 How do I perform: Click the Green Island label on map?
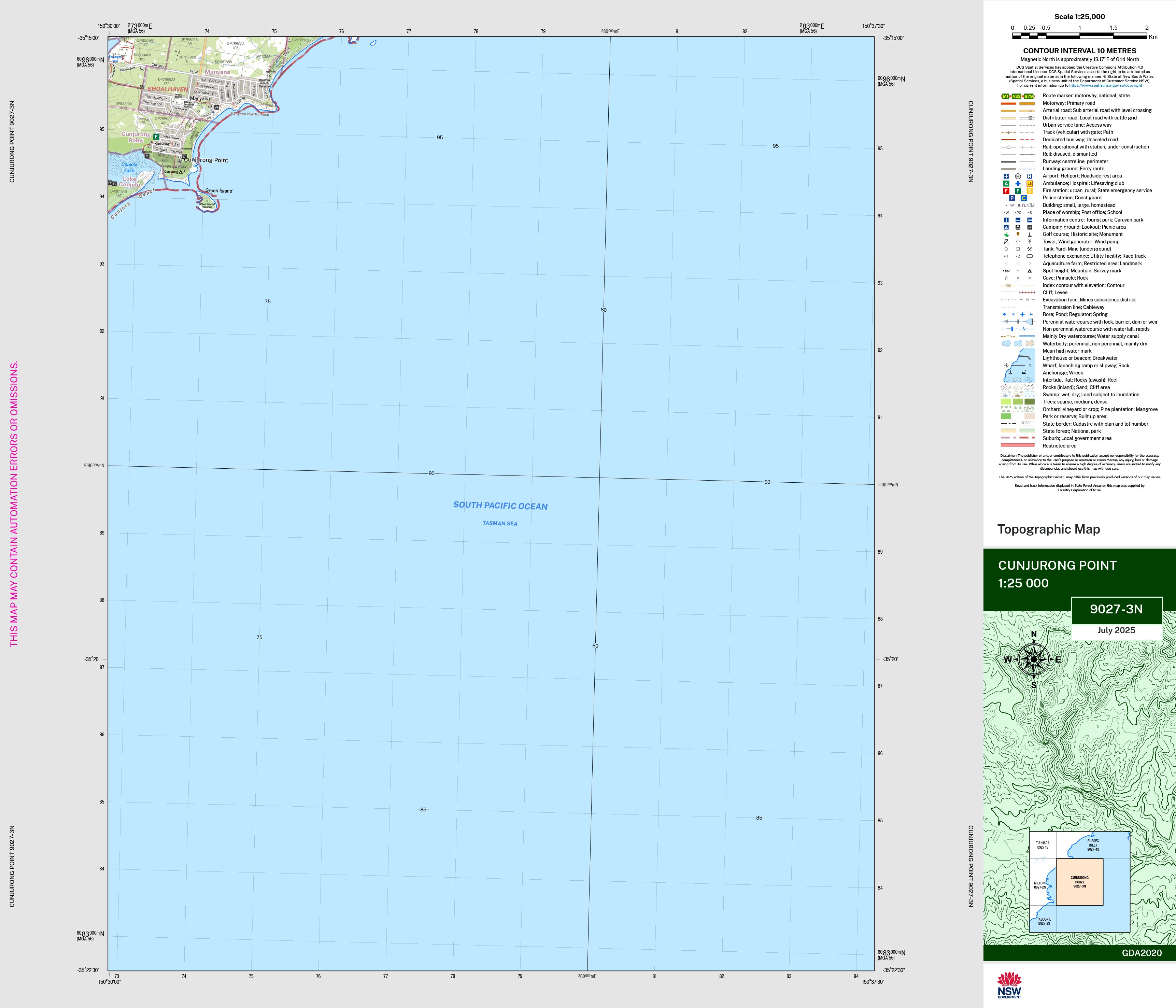(218, 191)
